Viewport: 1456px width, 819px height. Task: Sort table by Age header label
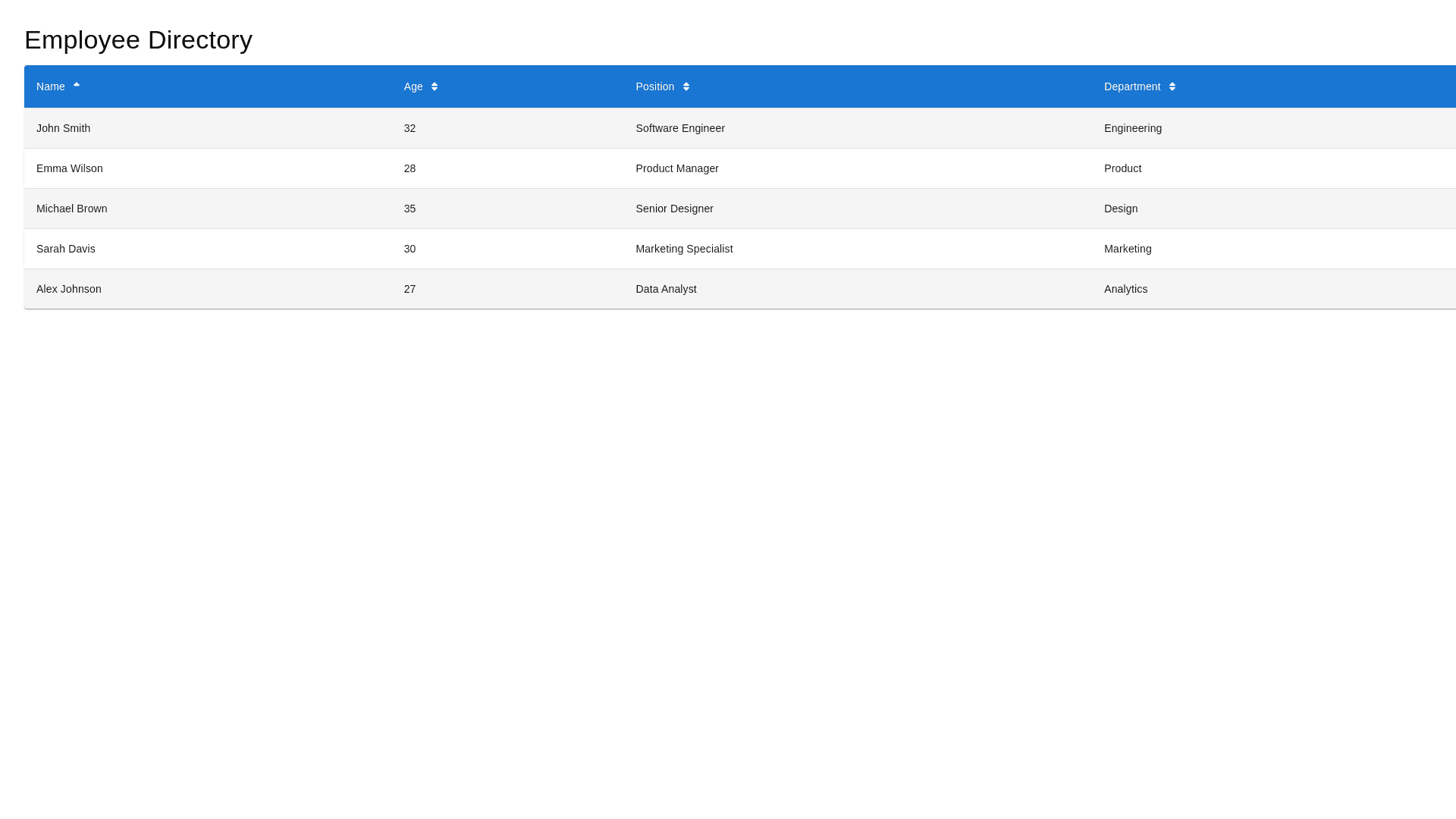point(413,86)
